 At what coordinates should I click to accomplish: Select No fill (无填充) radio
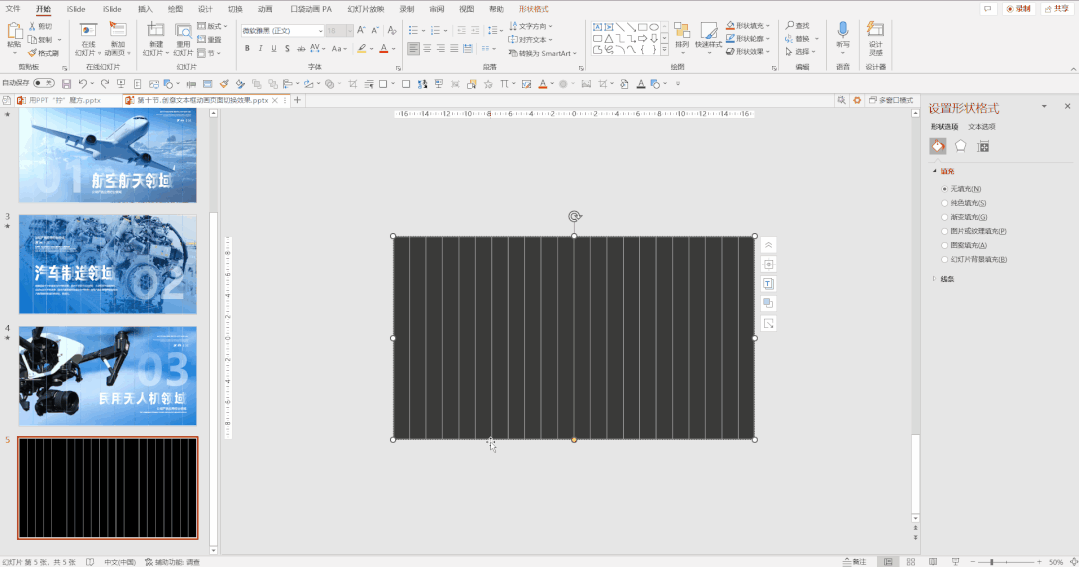945,189
